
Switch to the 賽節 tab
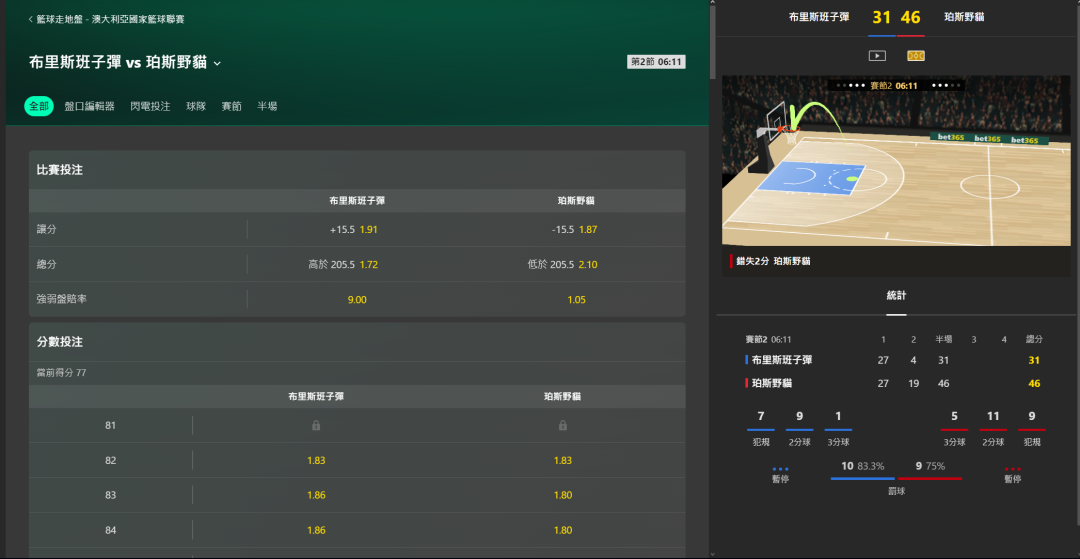coord(231,107)
